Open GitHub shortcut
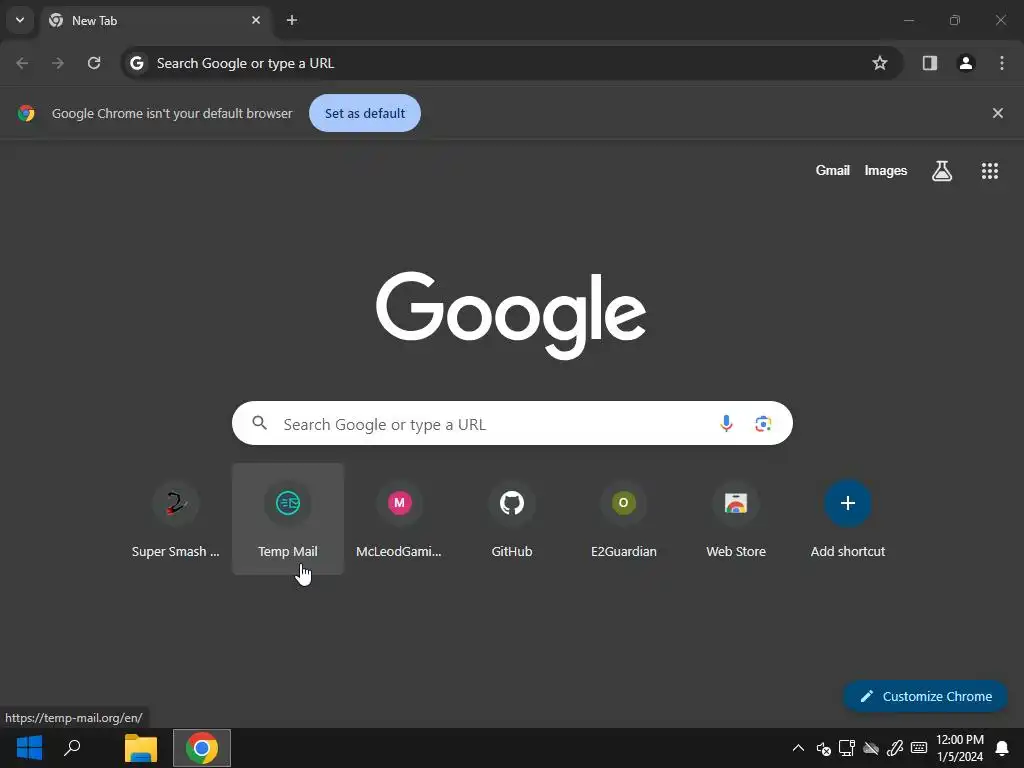The width and height of the screenshot is (1024, 768). tap(512, 519)
